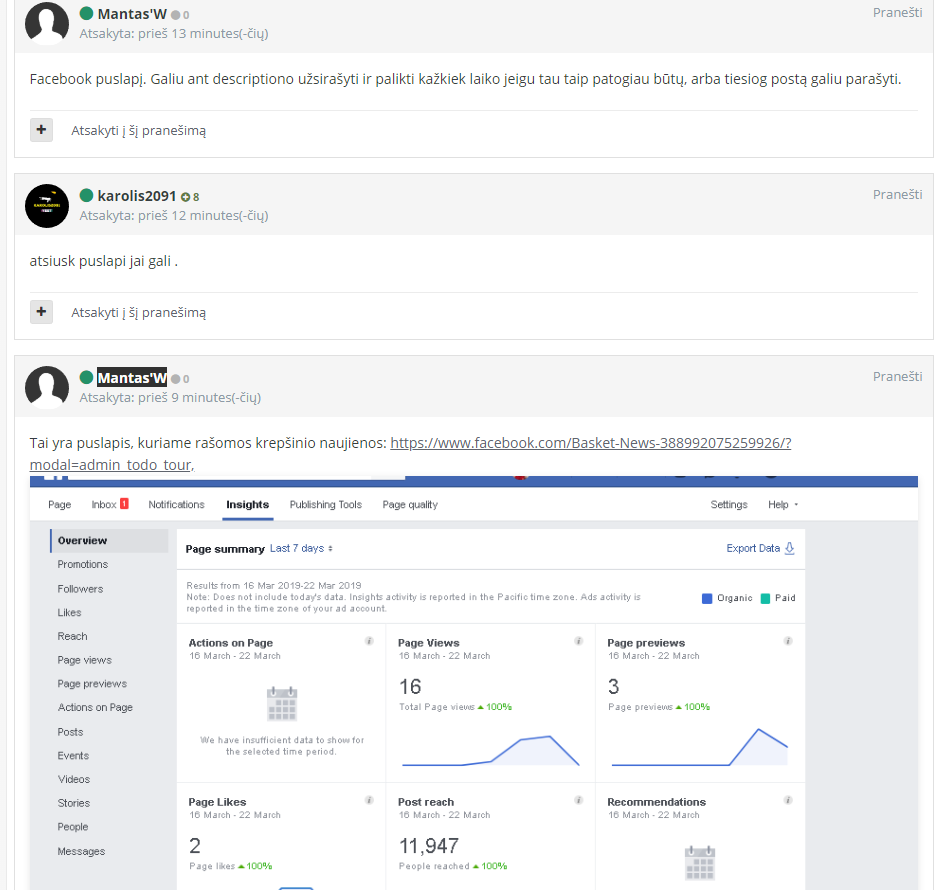Click the info icon on Page Views card
938x890 pixels.
(x=578, y=641)
